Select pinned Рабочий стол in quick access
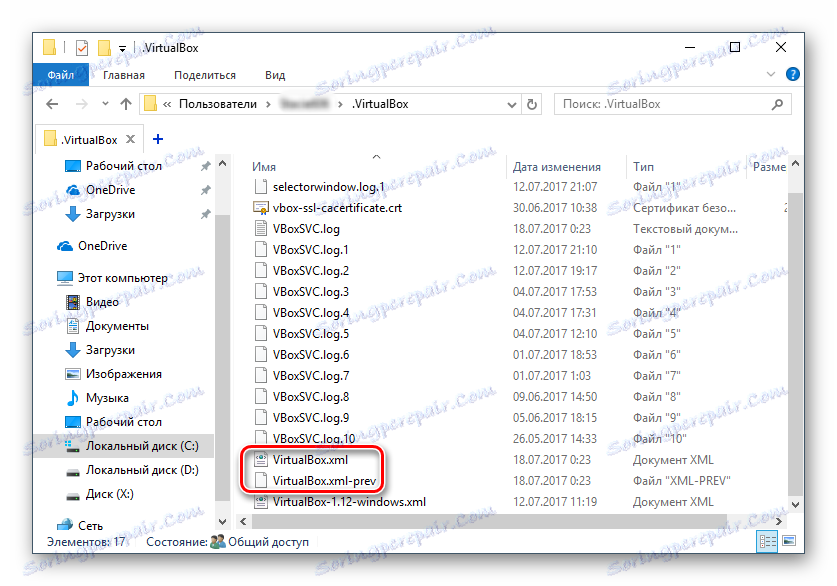Screen dimensions: 837x586 (x=124, y=166)
